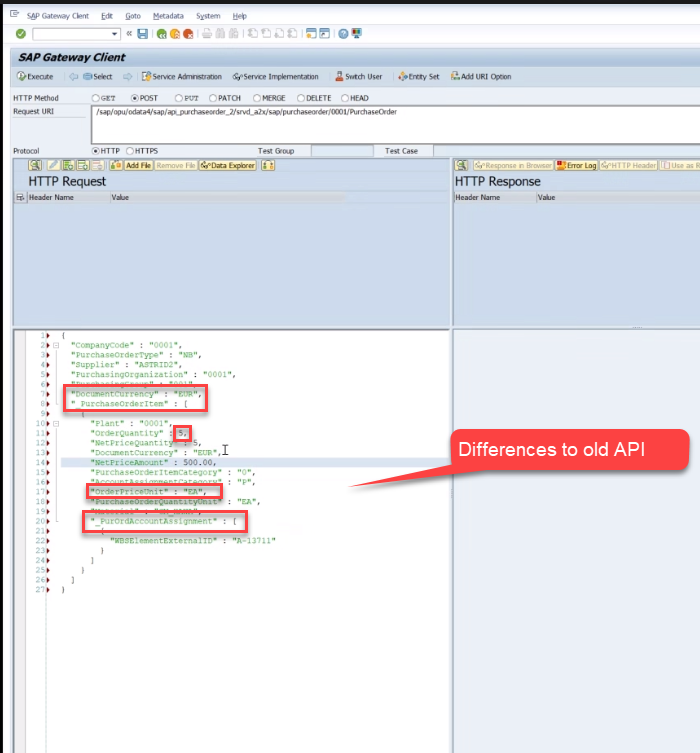Open the Error Log button

tap(577, 165)
